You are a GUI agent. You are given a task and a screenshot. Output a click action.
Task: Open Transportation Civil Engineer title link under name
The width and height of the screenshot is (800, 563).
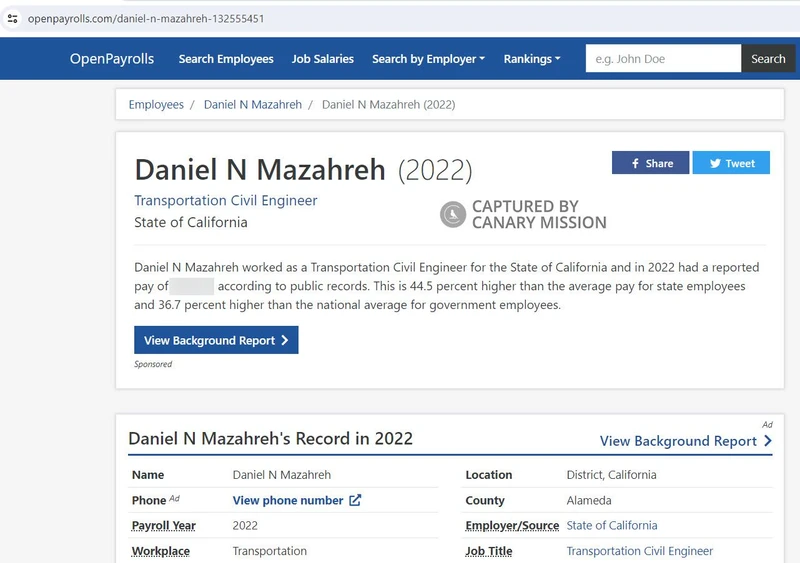point(226,200)
